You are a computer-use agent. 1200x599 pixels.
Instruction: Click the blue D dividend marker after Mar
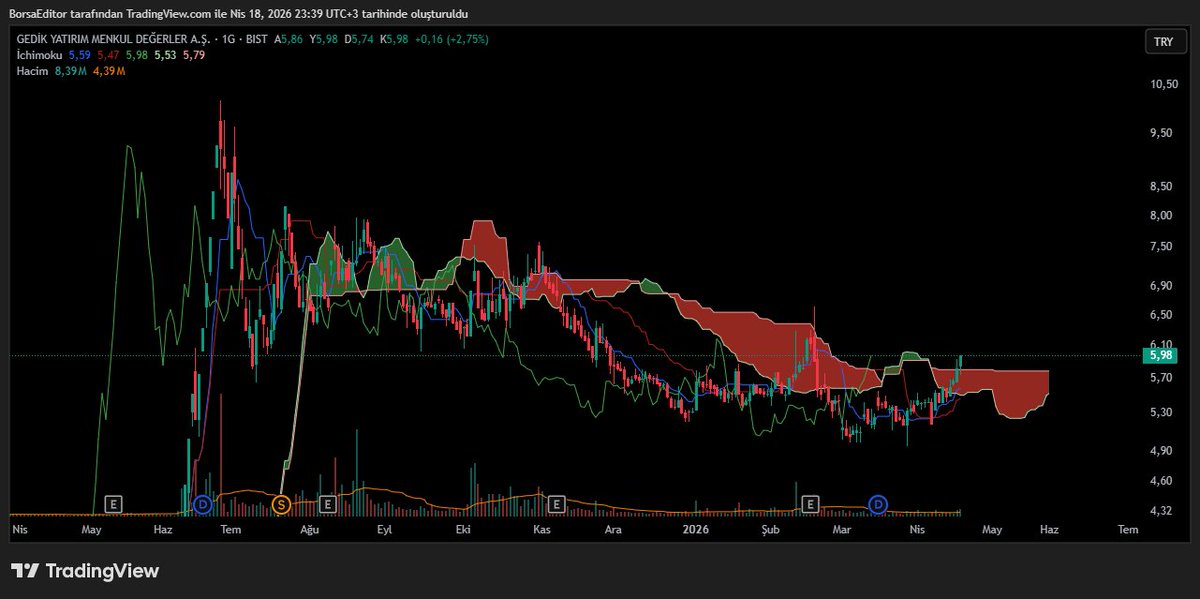(x=878, y=503)
